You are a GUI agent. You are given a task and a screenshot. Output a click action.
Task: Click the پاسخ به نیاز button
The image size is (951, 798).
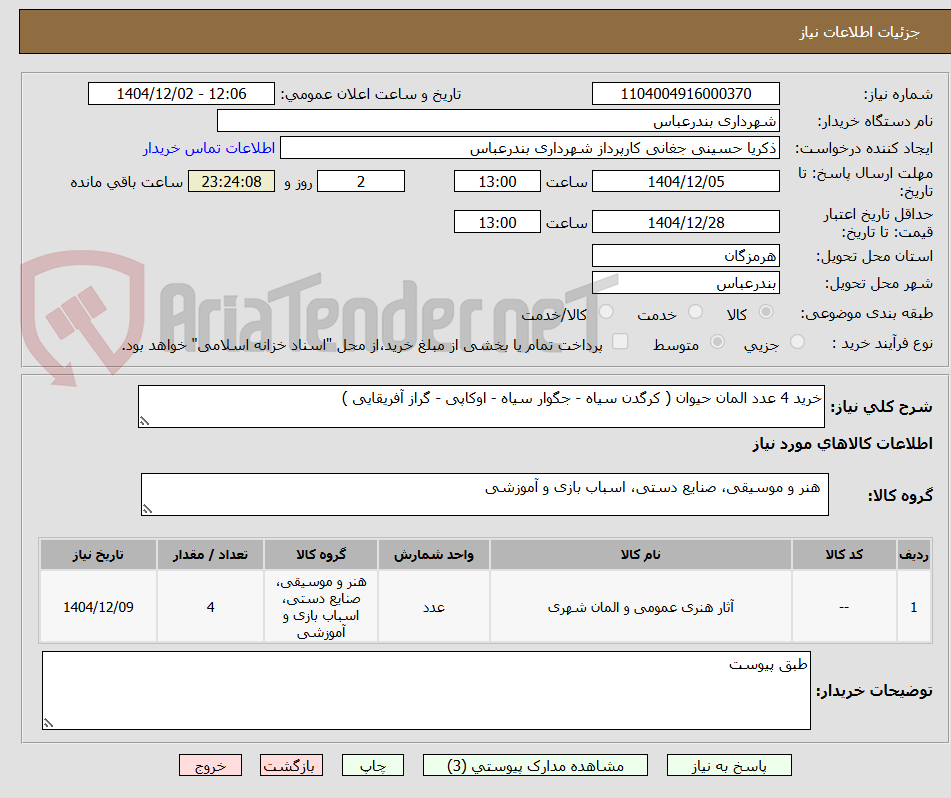(729, 765)
